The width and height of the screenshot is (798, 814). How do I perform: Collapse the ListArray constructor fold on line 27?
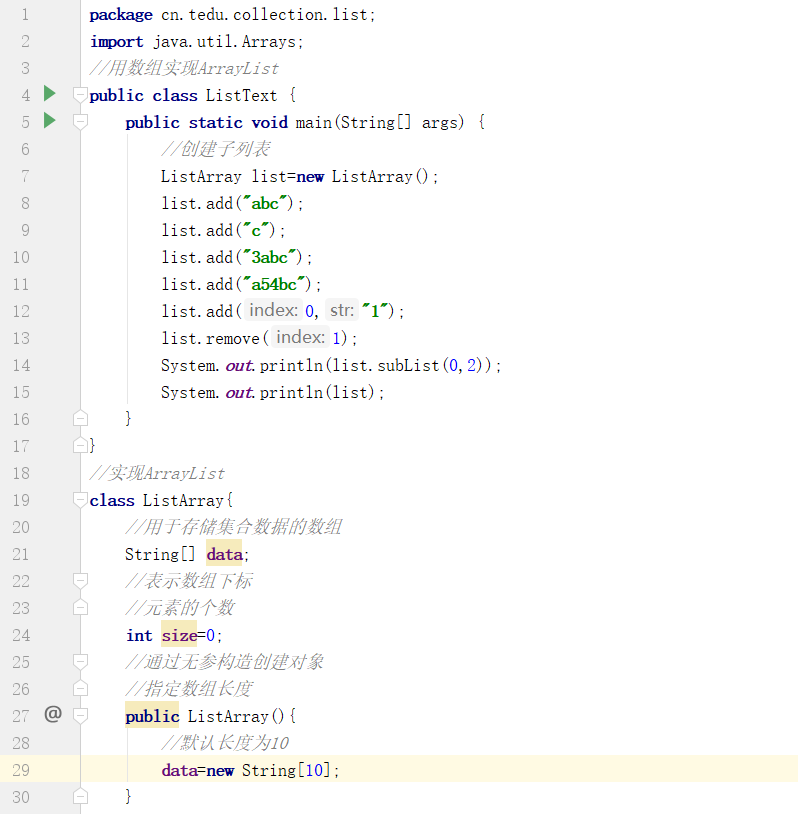[x=80, y=716]
